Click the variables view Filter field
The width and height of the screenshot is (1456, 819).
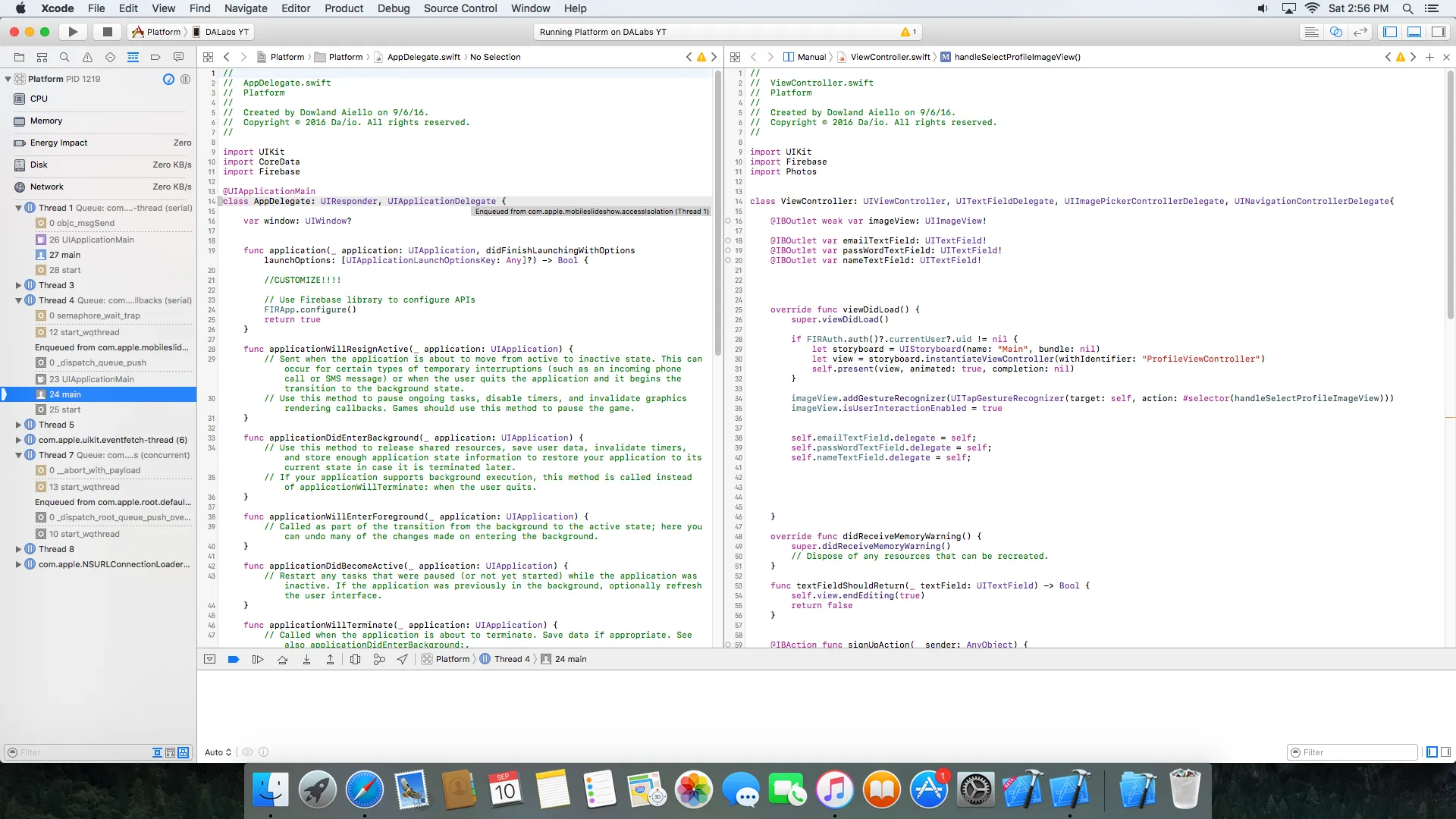(1354, 753)
